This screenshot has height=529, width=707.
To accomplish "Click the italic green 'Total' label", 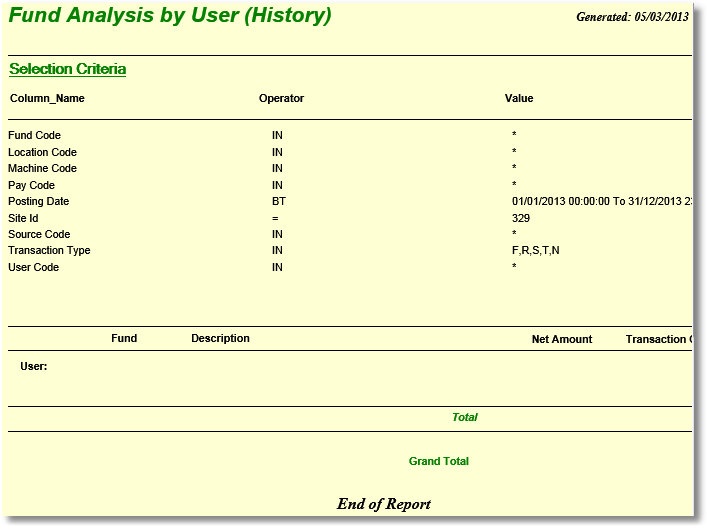I will pos(465,417).
